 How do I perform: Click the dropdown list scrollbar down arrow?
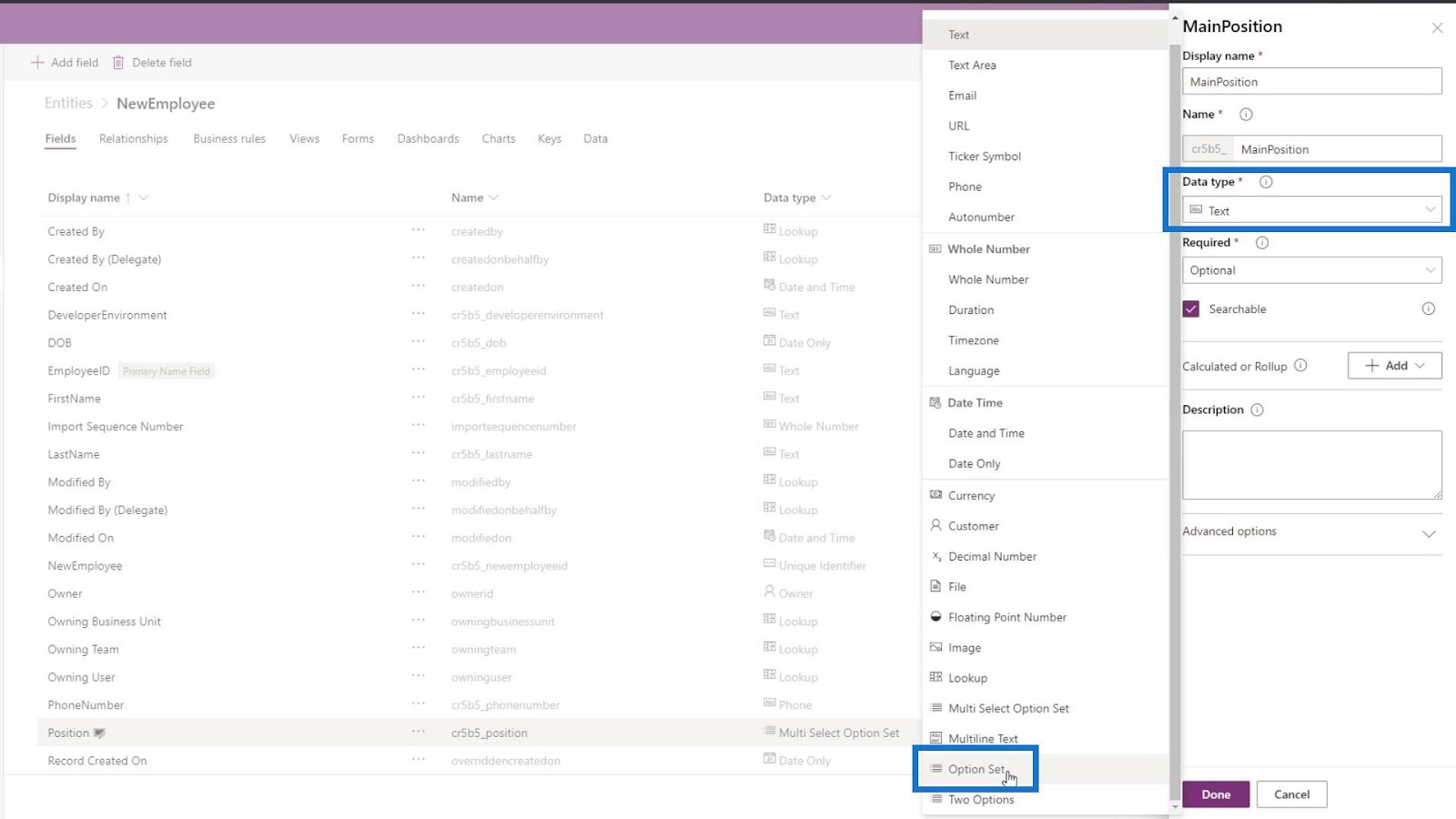[1175, 806]
